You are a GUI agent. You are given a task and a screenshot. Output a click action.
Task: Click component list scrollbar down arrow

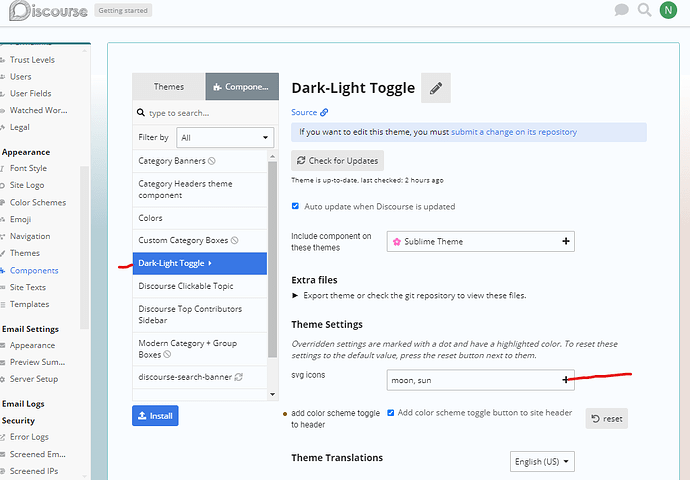[x=272, y=395]
